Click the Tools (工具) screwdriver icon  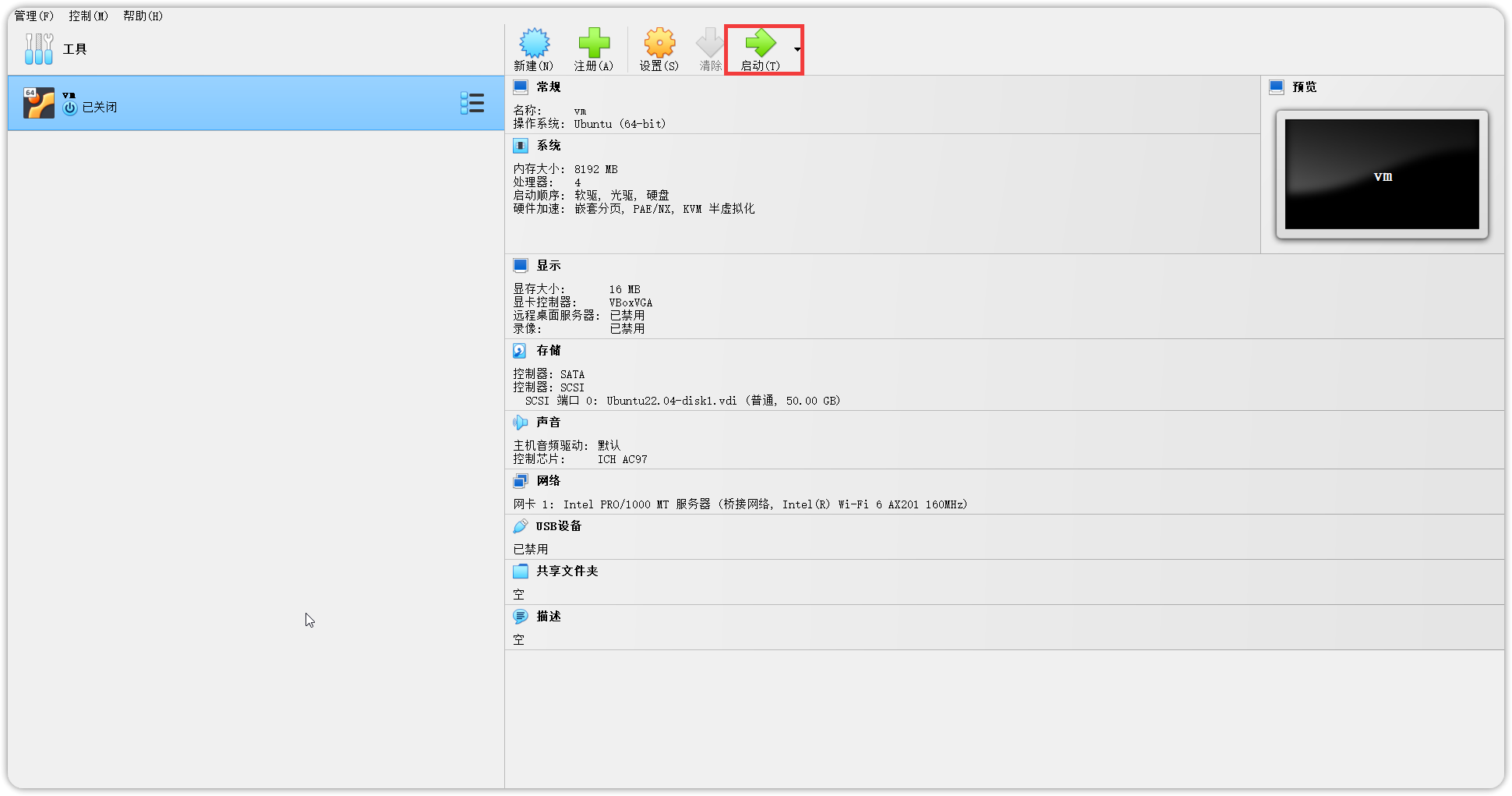point(39,49)
